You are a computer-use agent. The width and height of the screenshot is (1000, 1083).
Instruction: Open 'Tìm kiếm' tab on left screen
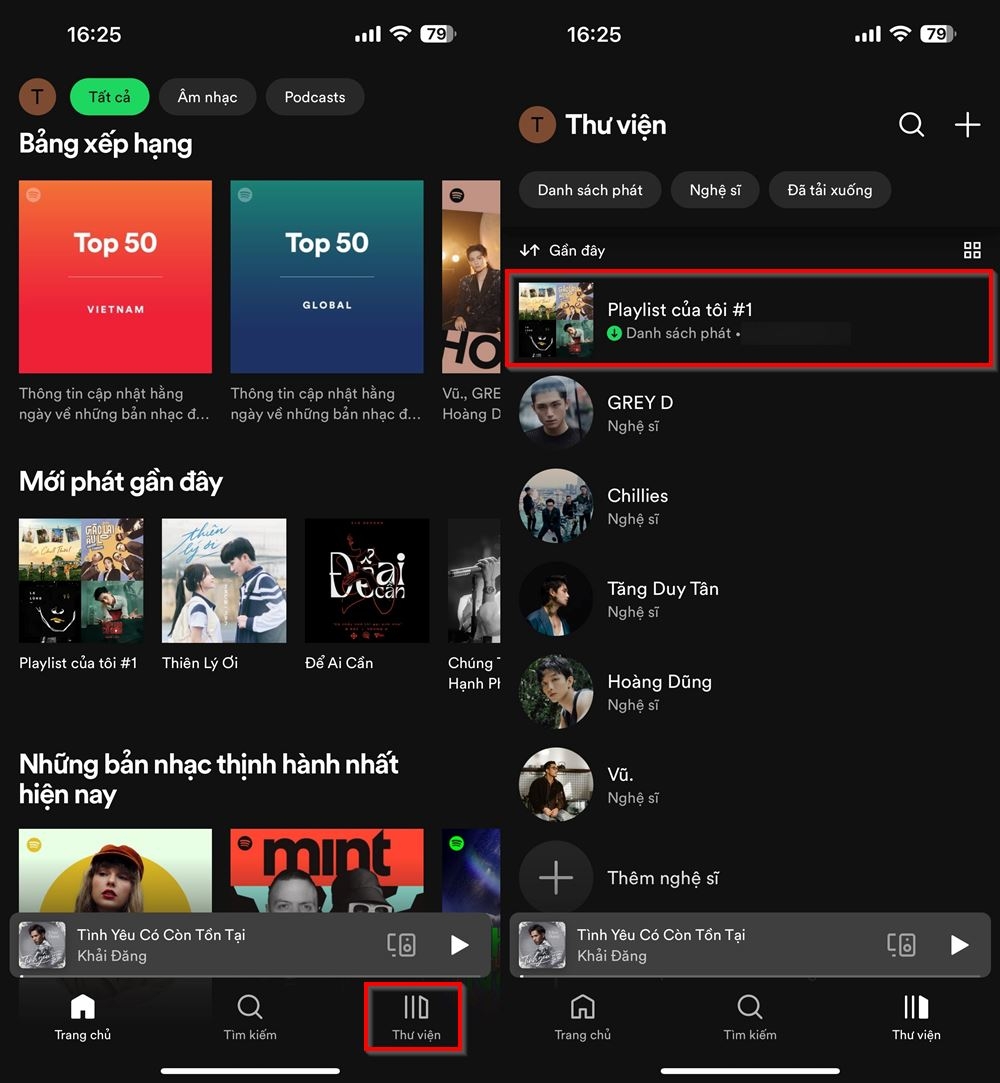point(250,1017)
